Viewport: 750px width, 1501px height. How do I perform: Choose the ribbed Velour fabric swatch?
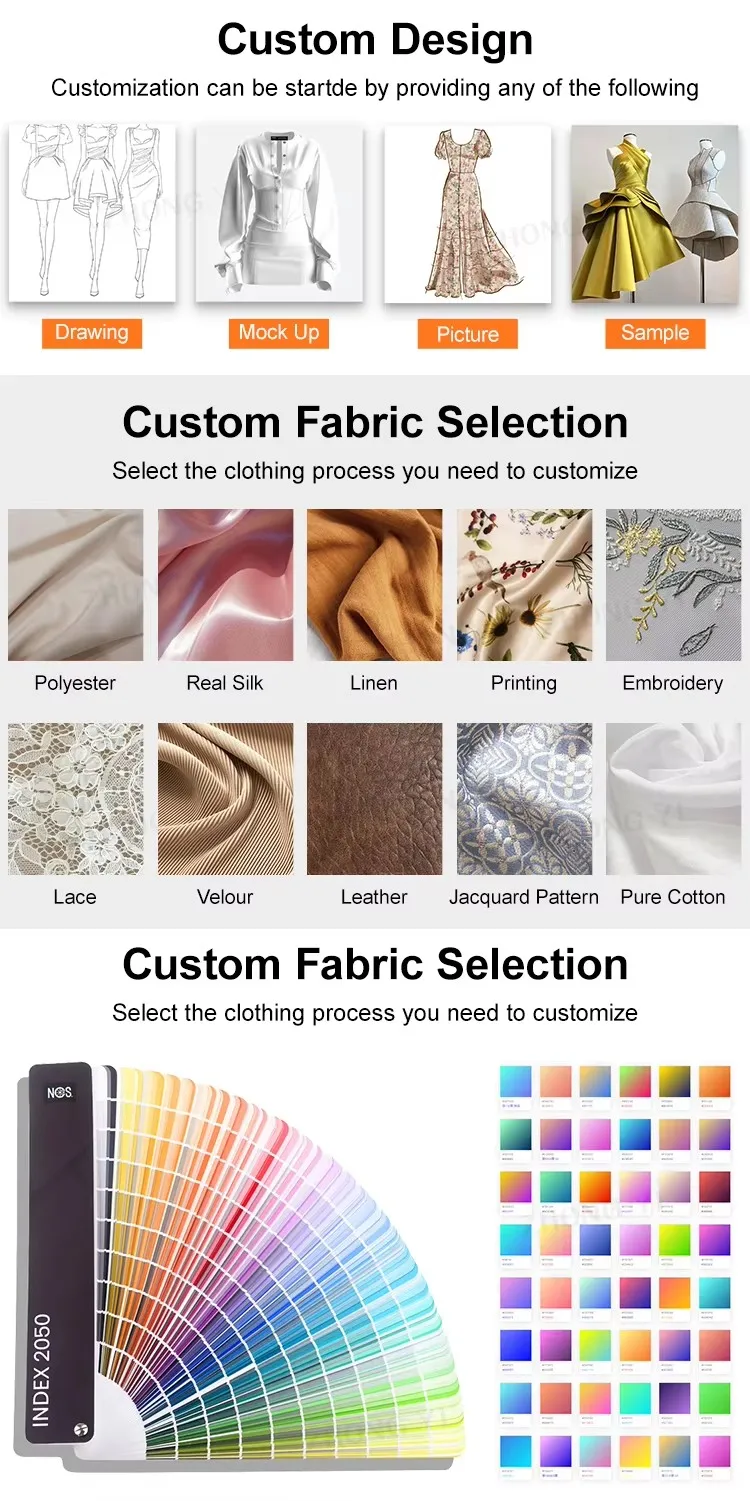pyautogui.click(x=225, y=799)
